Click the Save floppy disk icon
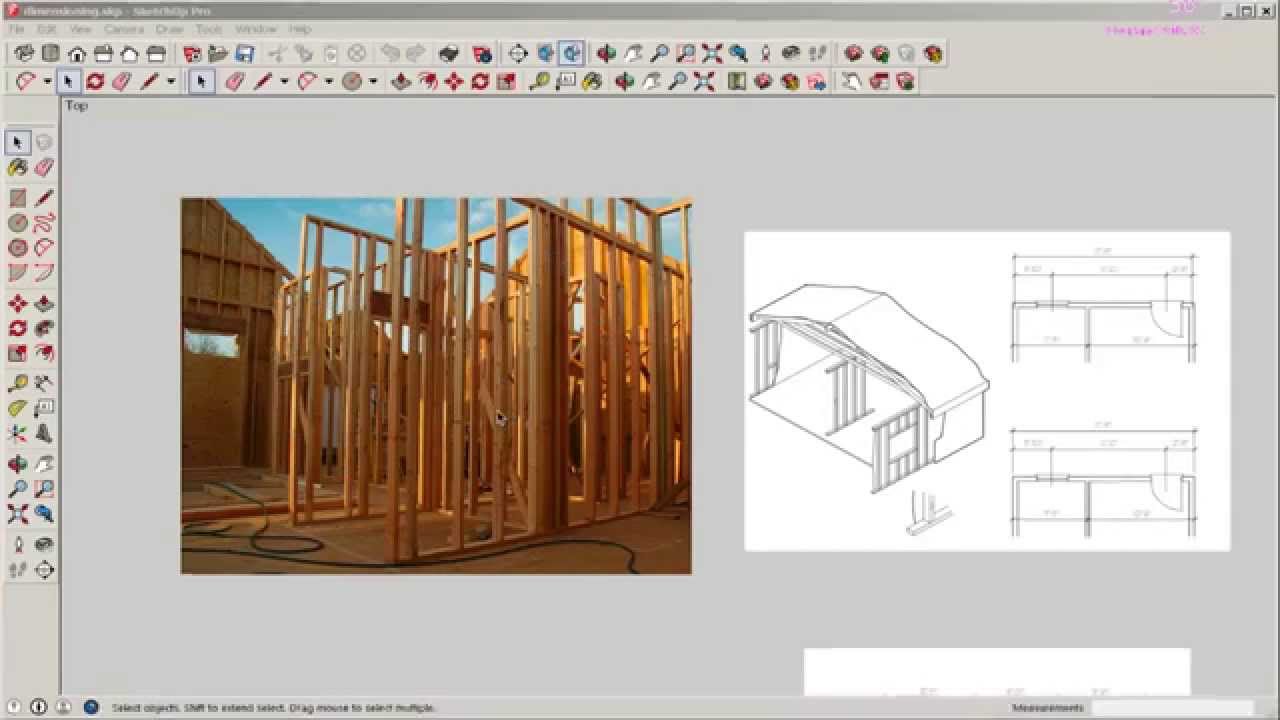This screenshot has height=720, width=1280. pos(245,53)
